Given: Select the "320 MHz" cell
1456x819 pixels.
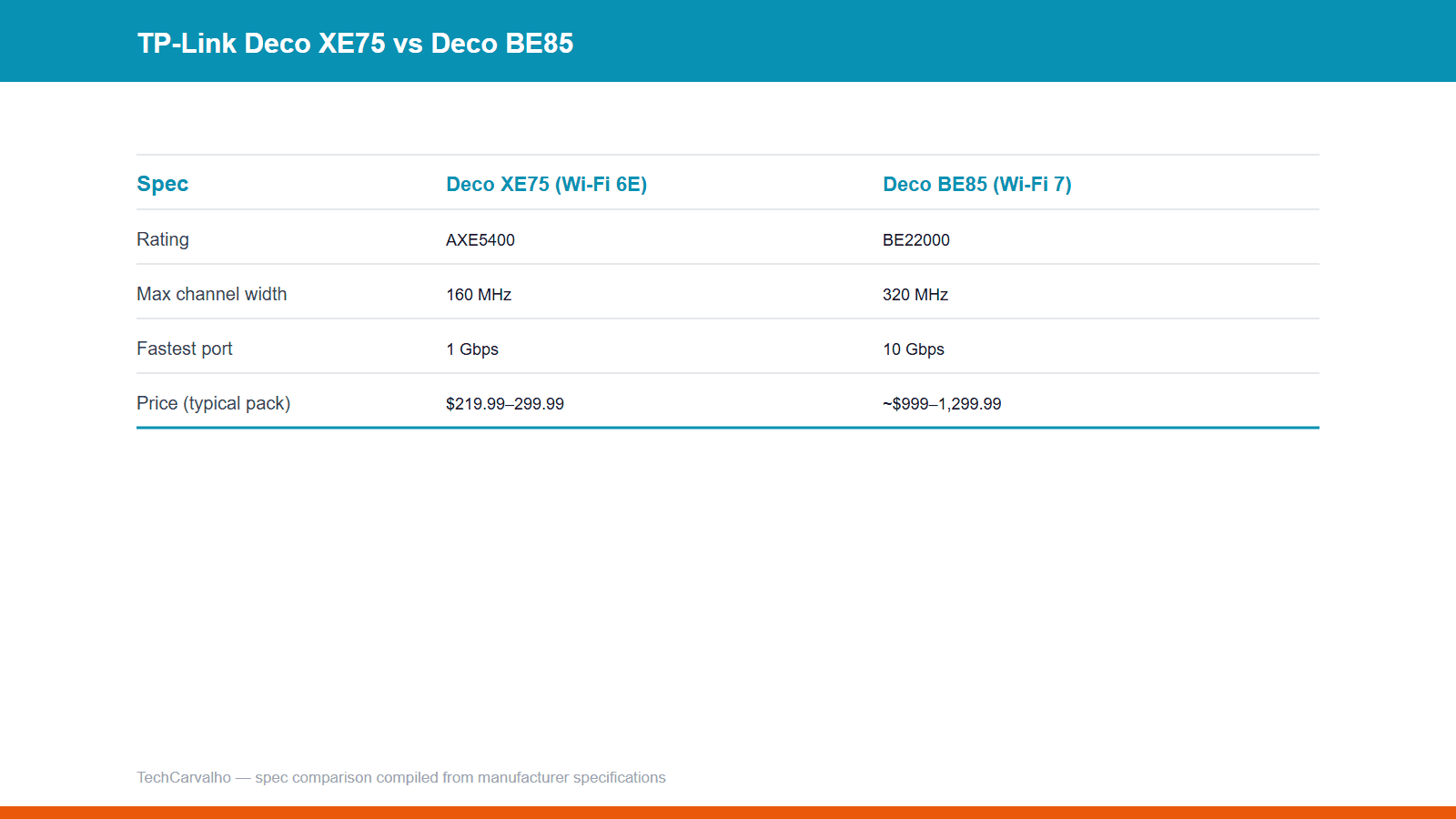Looking at the screenshot, I should 915,295.
